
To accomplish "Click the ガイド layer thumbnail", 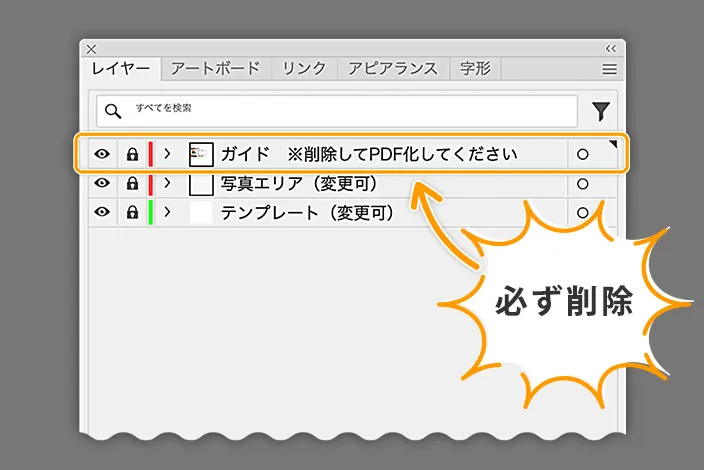I will pos(201,154).
